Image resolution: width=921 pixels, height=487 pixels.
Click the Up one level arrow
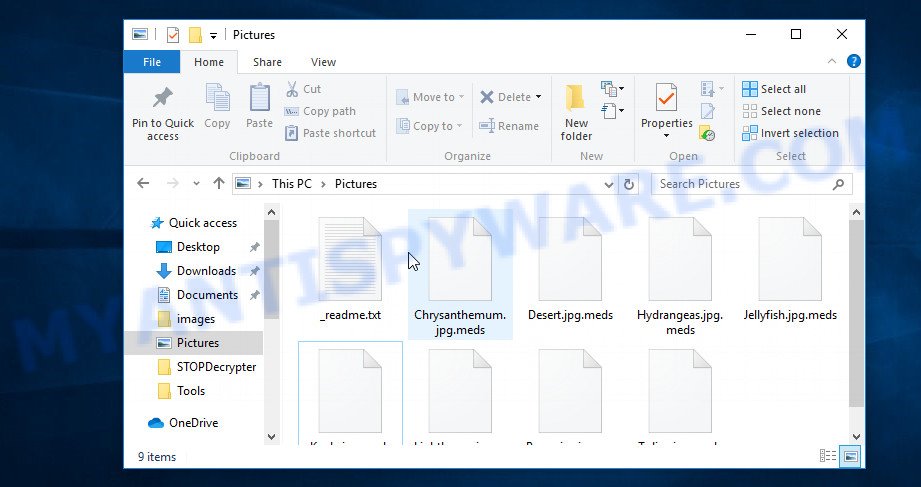coord(219,183)
